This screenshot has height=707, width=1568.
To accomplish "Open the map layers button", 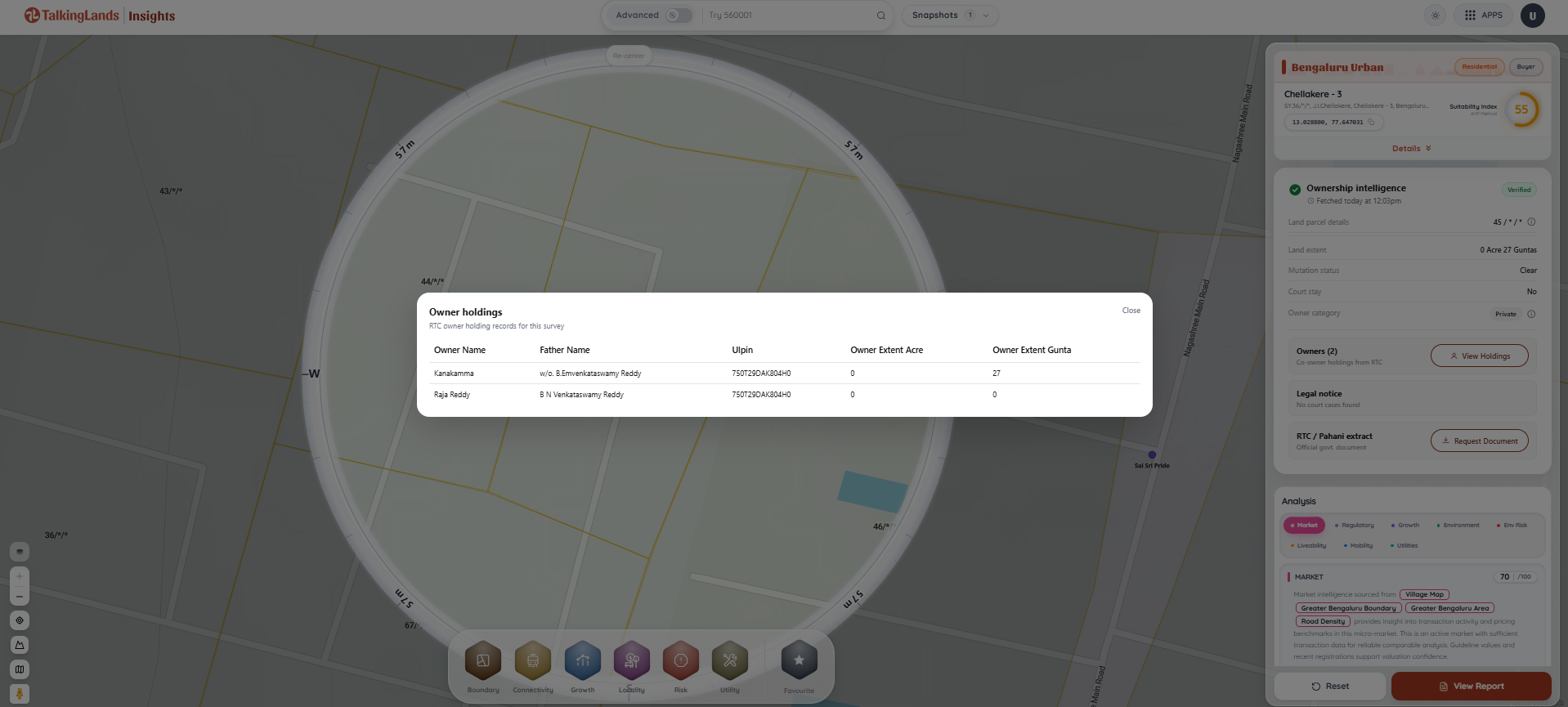I will (x=20, y=552).
